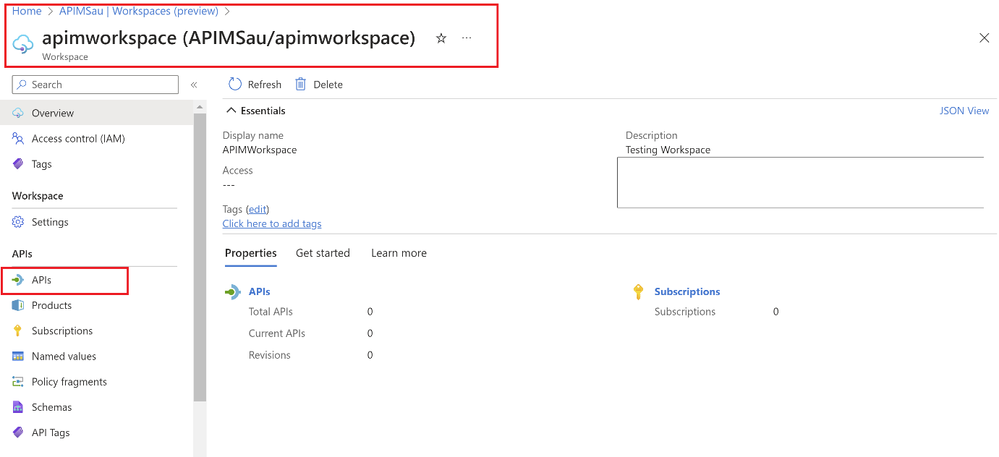The height and width of the screenshot is (457, 999).
Task: Open the APIs heading link in Properties
Action: pyautogui.click(x=259, y=291)
